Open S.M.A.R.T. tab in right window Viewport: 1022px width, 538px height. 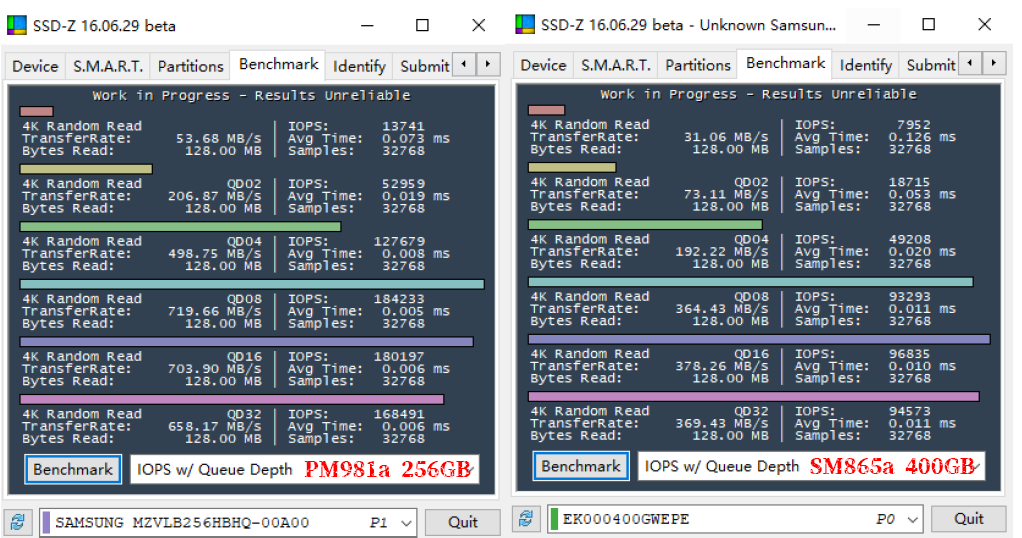click(x=615, y=65)
